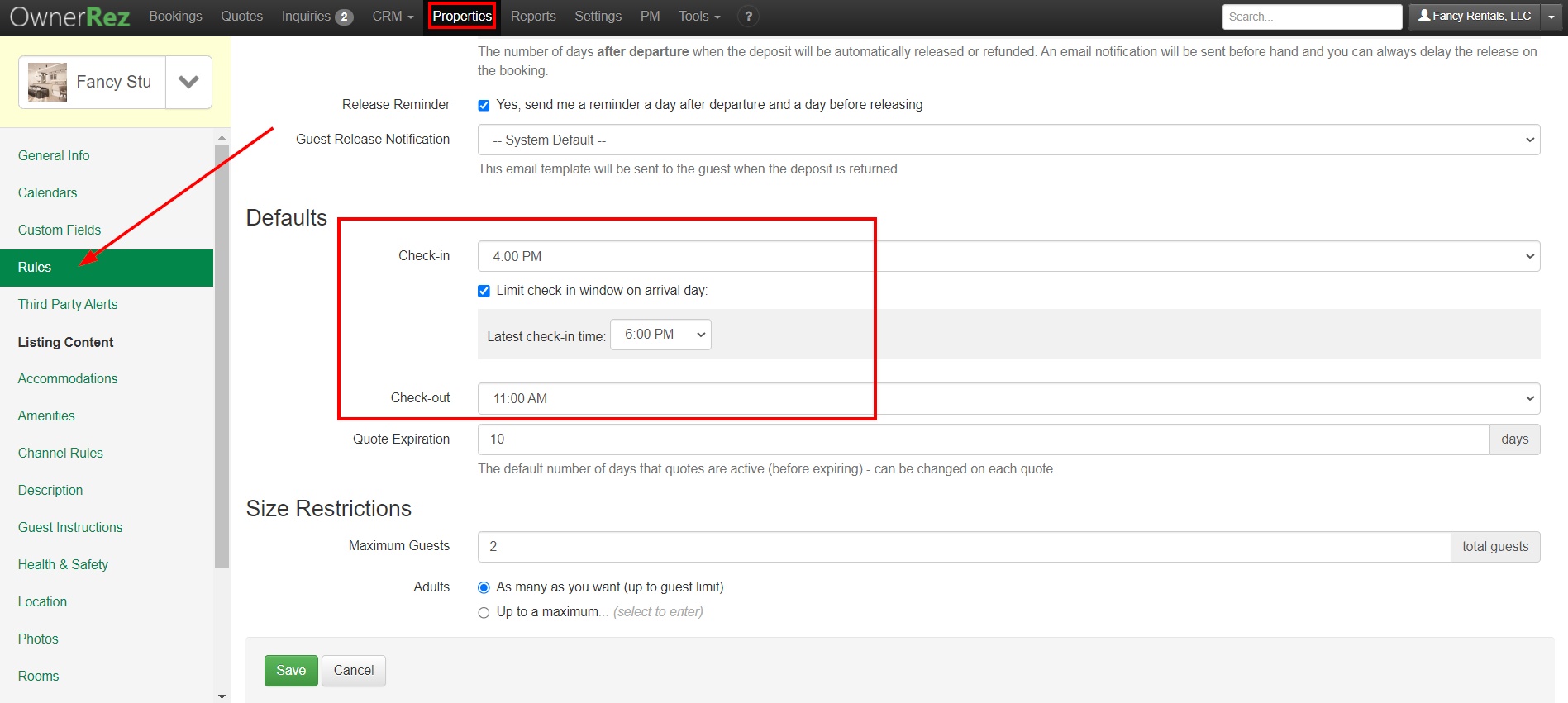Open Latest check-in time dropdown

click(x=660, y=335)
